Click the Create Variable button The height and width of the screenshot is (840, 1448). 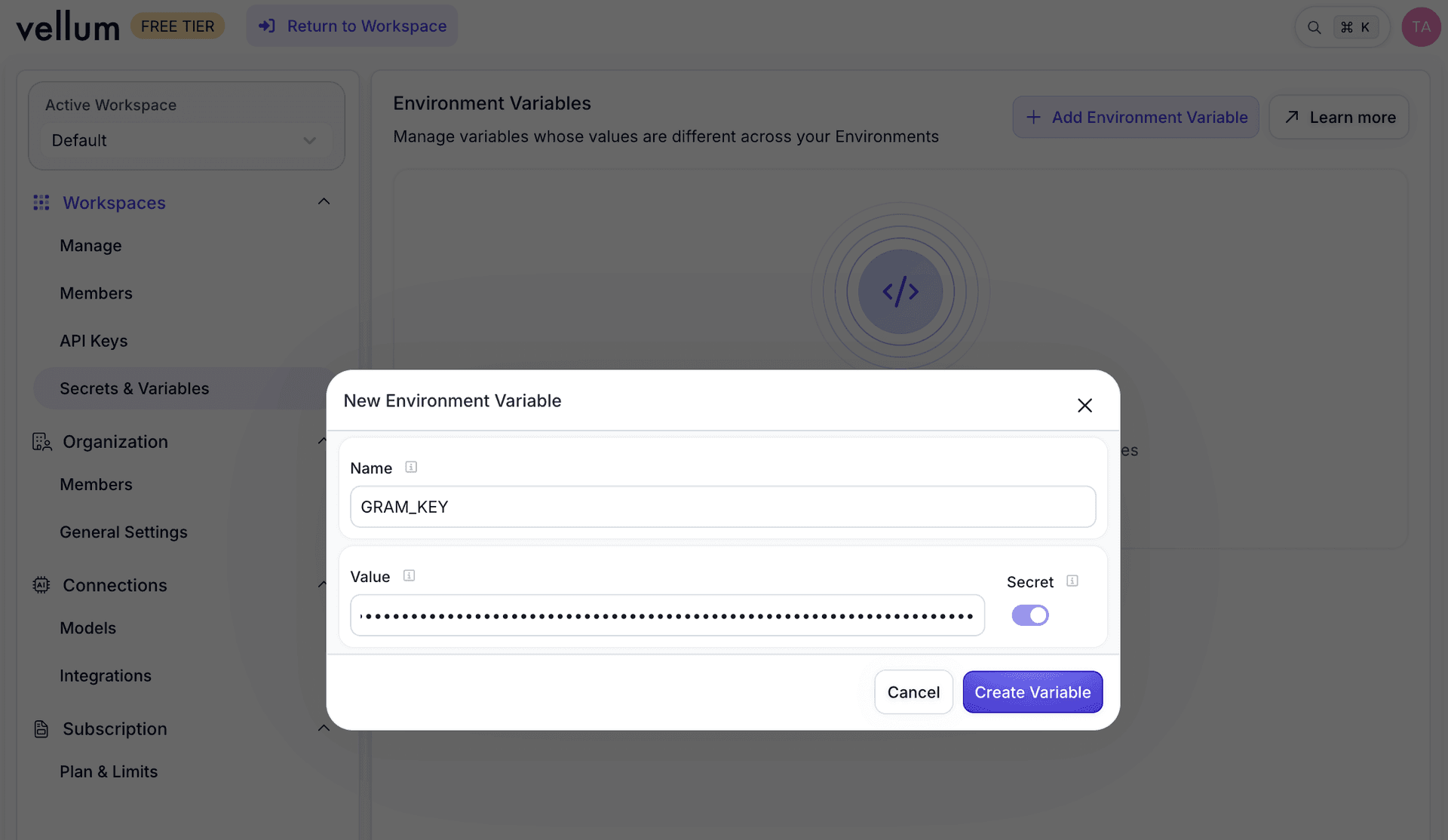tap(1032, 691)
